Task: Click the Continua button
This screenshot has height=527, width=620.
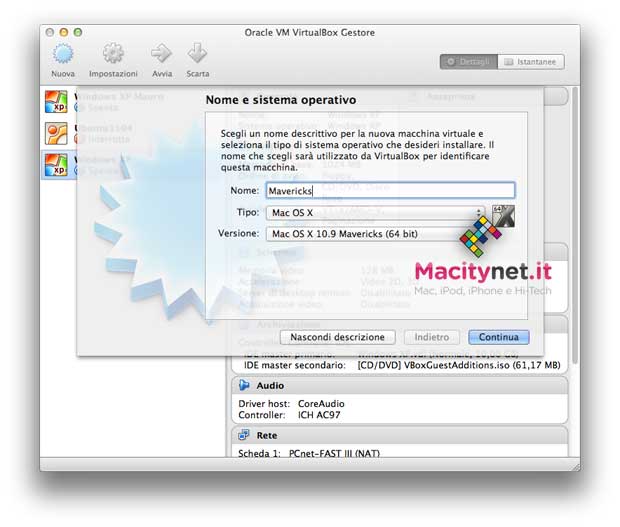Action: point(499,337)
